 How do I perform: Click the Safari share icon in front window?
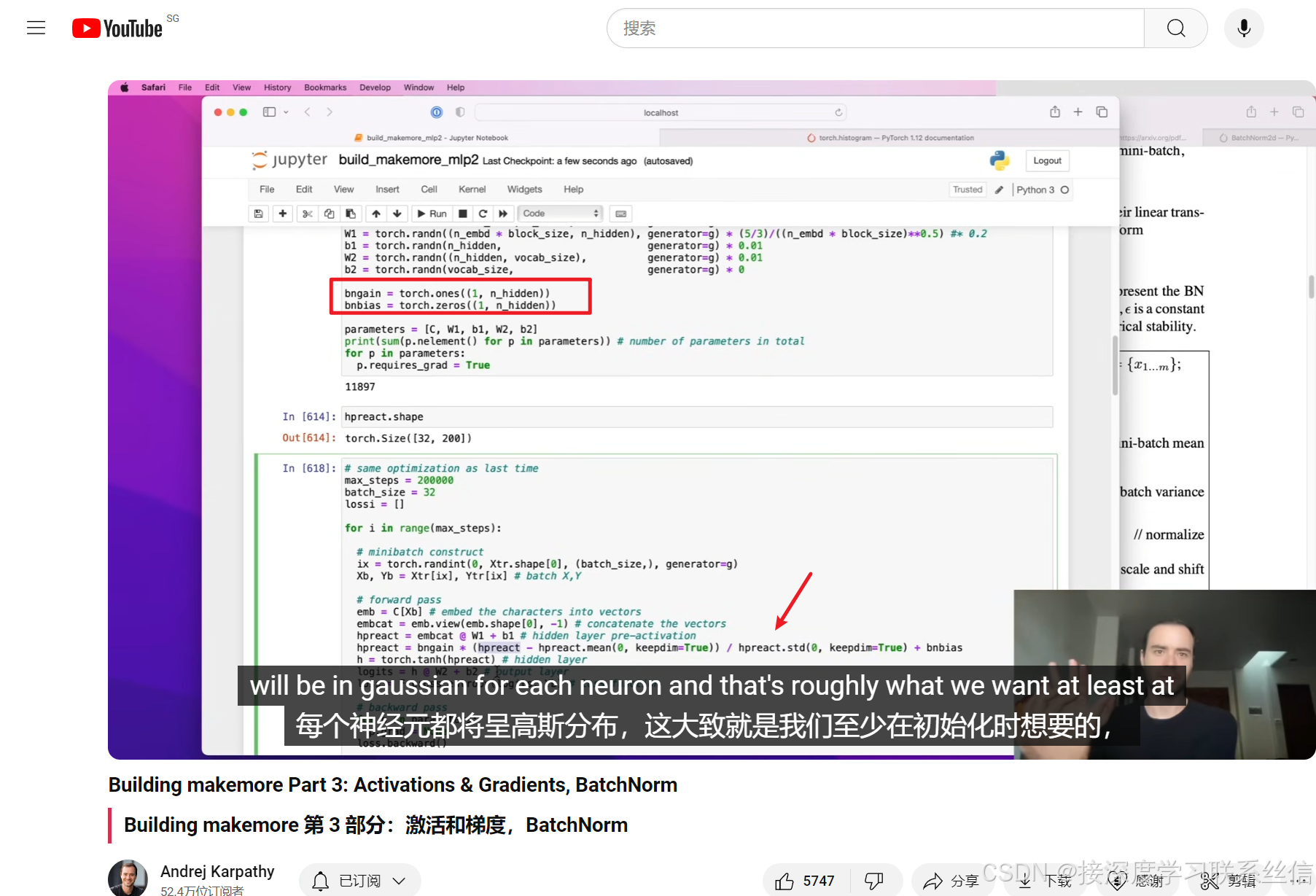point(1055,112)
